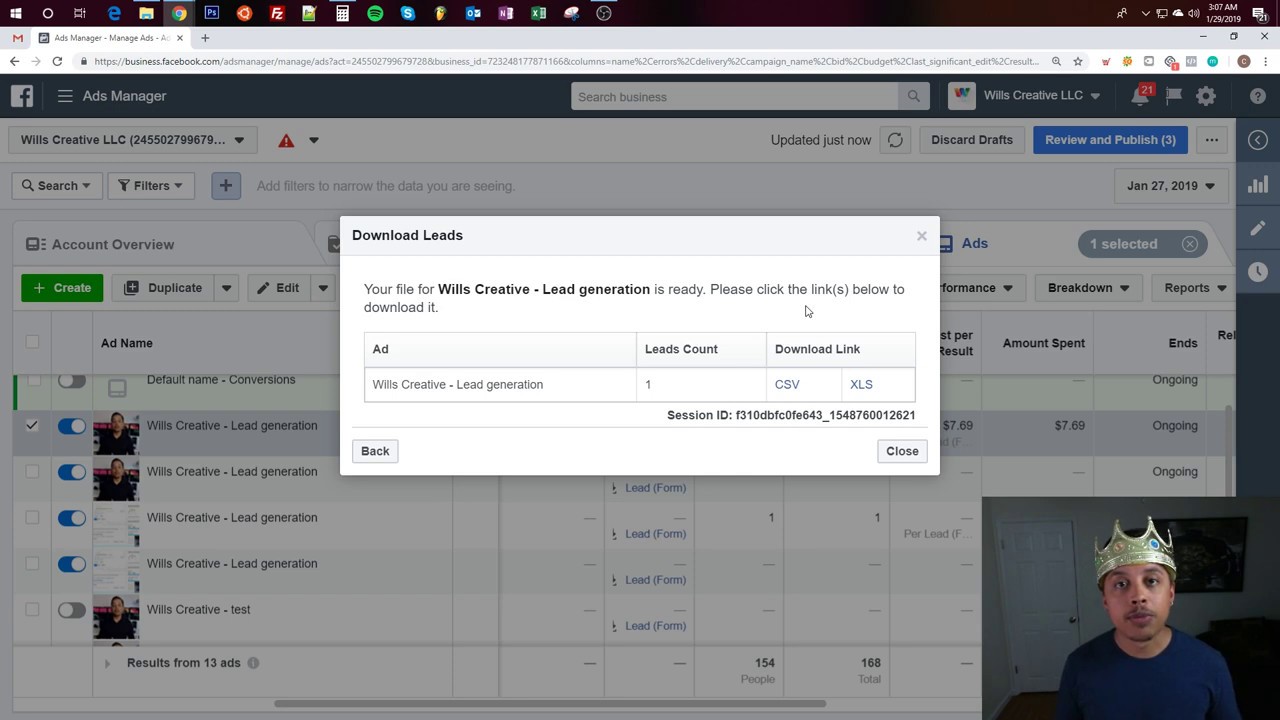Uncheck the selected Lead generation ad row
The image size is (1280, 720).
click(x=32, y=425)
